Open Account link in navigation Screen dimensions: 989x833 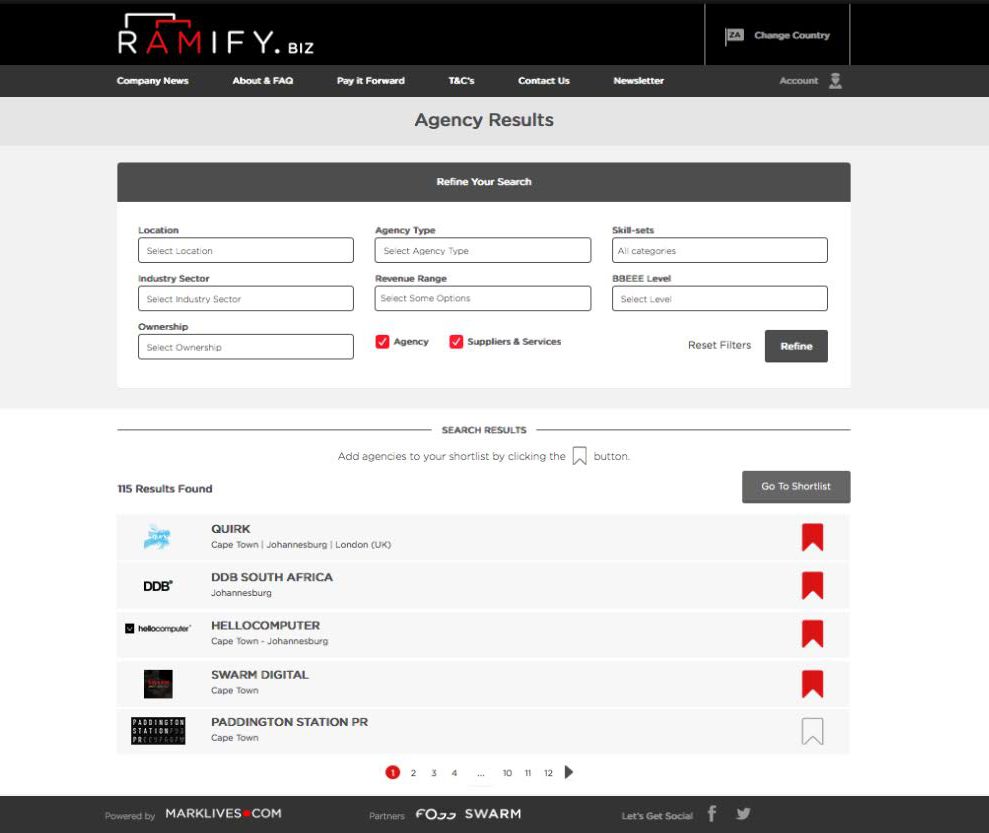coord(799,81)
